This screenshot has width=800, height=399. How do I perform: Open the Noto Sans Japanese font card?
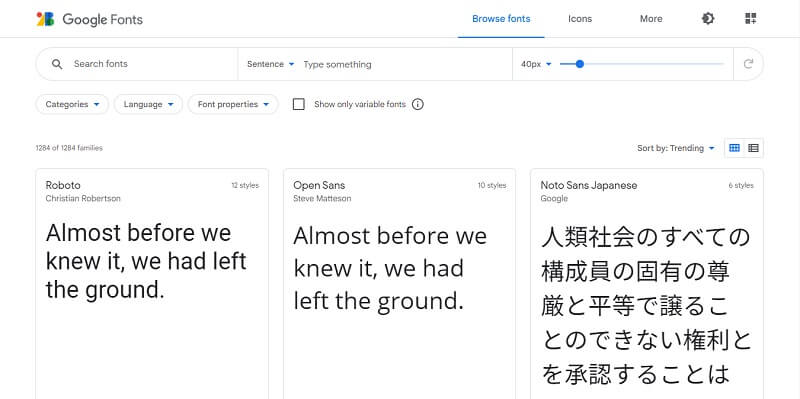(x=647, y=284)
